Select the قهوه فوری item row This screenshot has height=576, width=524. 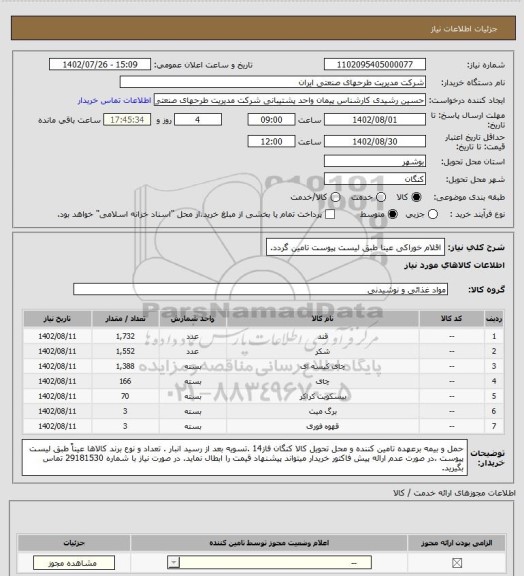click(x=263, y=426)
